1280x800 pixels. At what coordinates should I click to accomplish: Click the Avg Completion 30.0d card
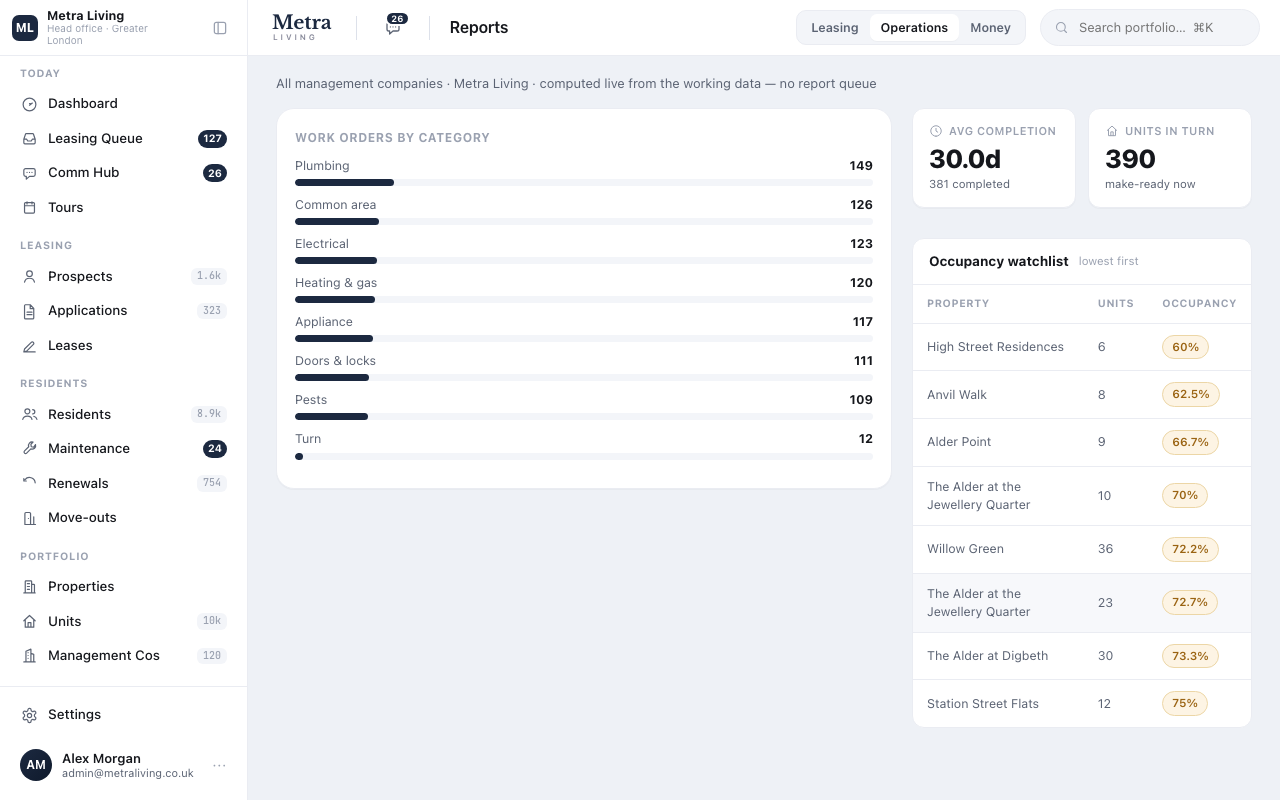pos(994,158)
